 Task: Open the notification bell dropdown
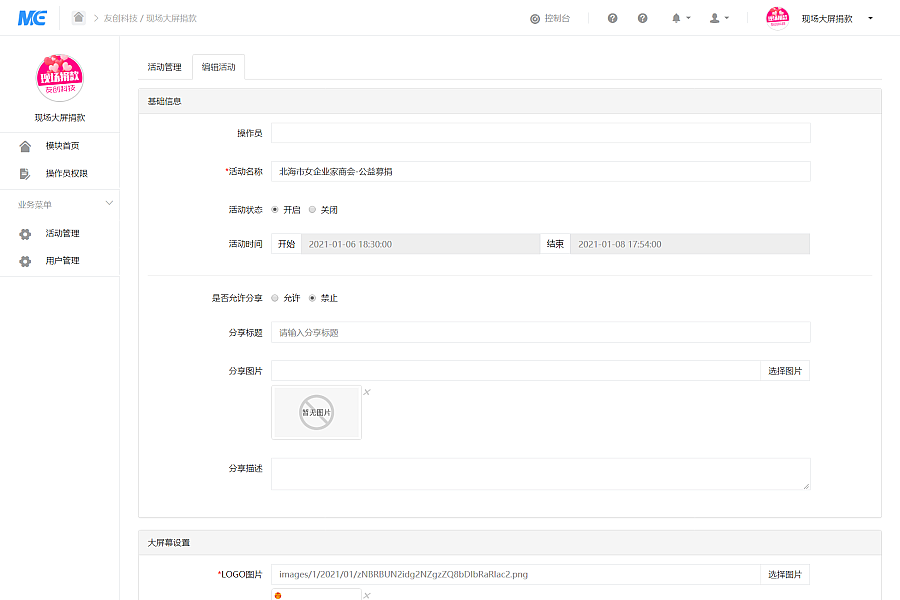tap(681, 18)
